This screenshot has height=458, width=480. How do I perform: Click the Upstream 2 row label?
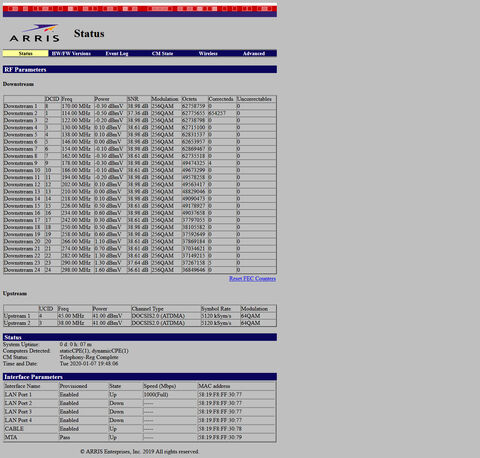coord(17,323)
